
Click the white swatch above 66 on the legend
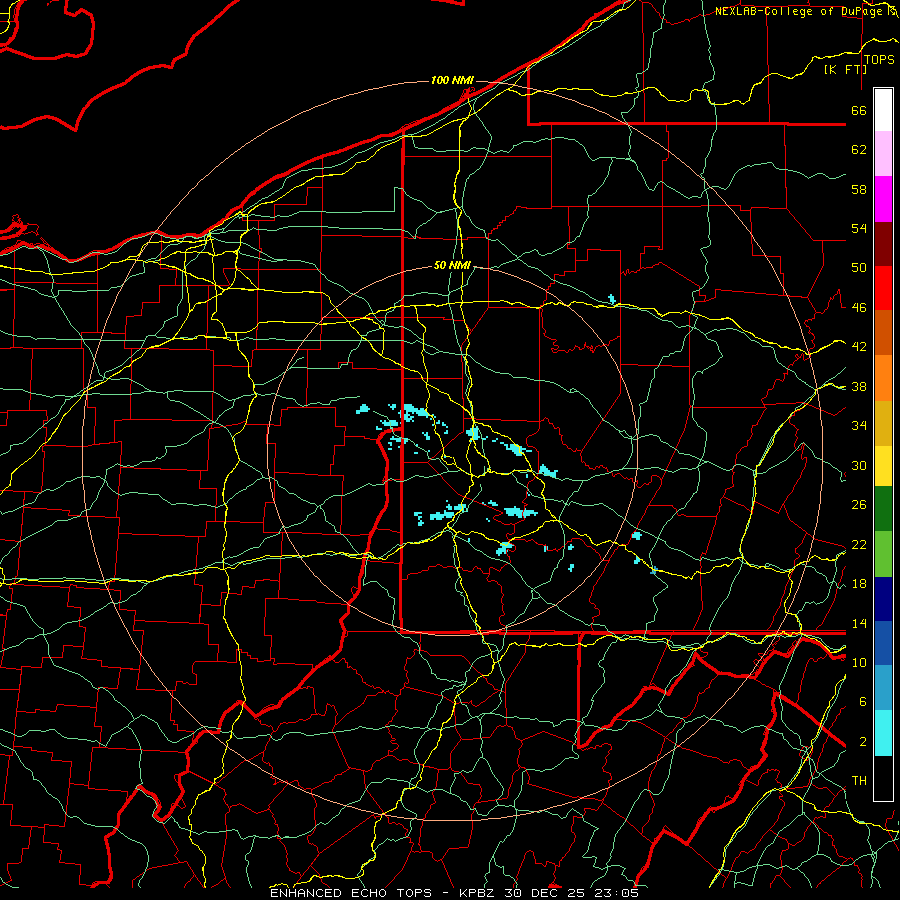click(883, 110)
